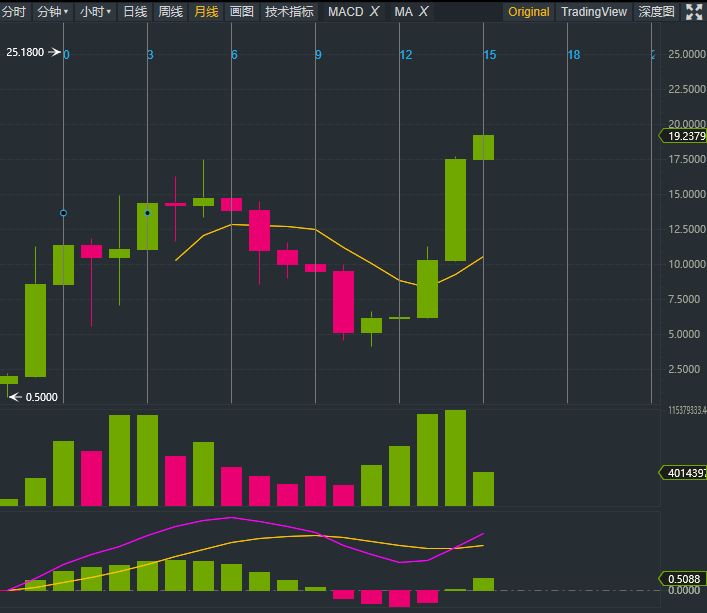Image resolution: width=707 pixels, height=613 pixels.
Task: Switch to the 分时 time-sharing view
Action: click(x=14, y=12)
